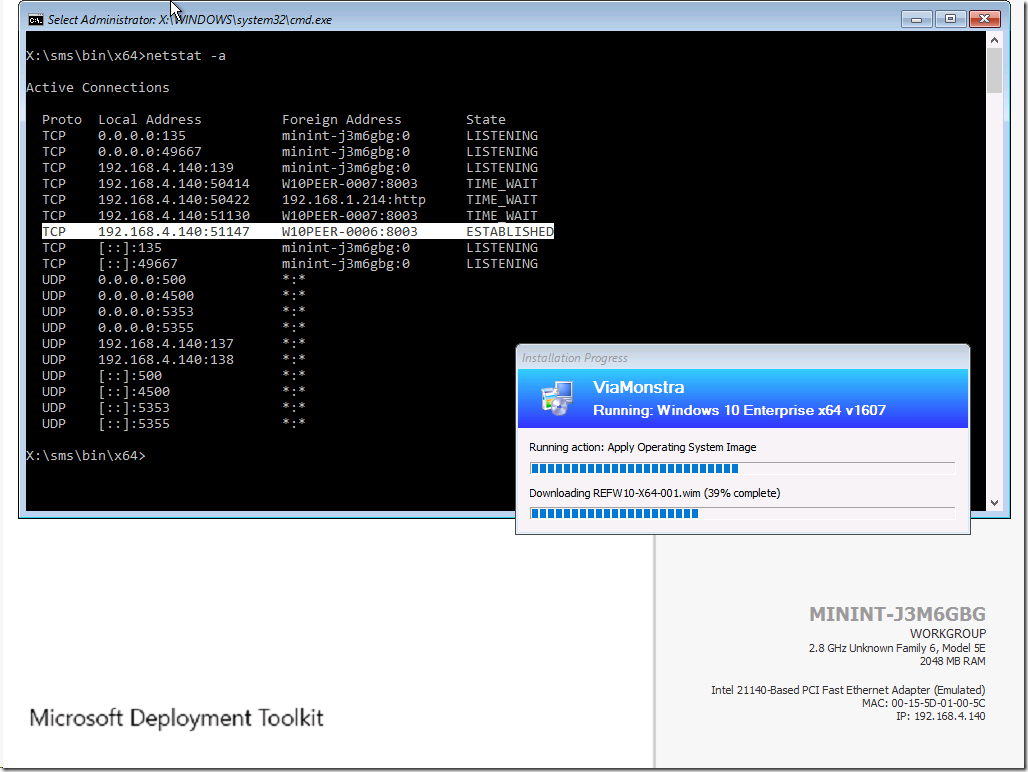This screenshot has width=1028, height=772.
Task: Click the IP: 192.168.4.140 text
Action: (x=941, y=716)
